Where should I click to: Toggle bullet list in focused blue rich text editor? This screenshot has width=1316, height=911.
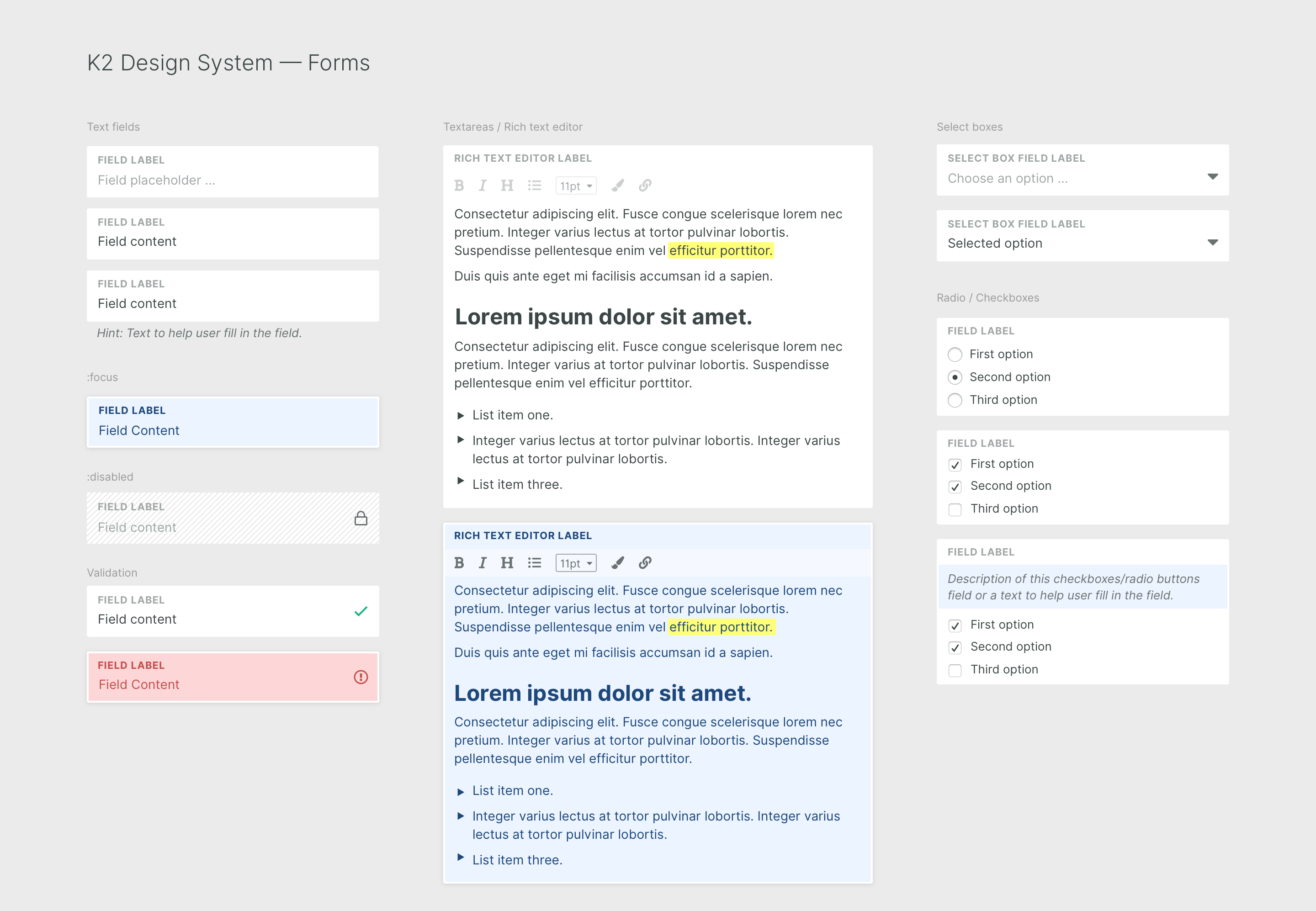coord(534,563)
